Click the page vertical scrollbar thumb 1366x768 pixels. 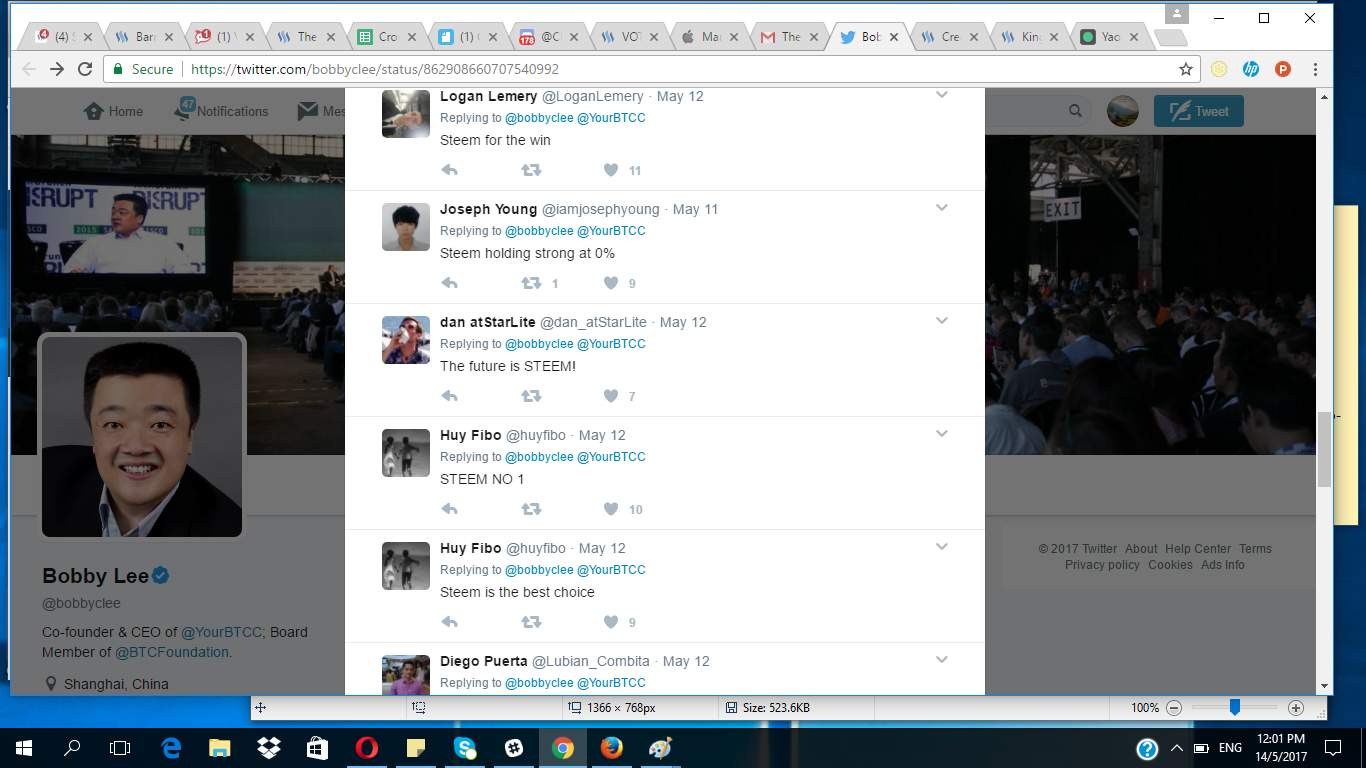[1324, 449]
